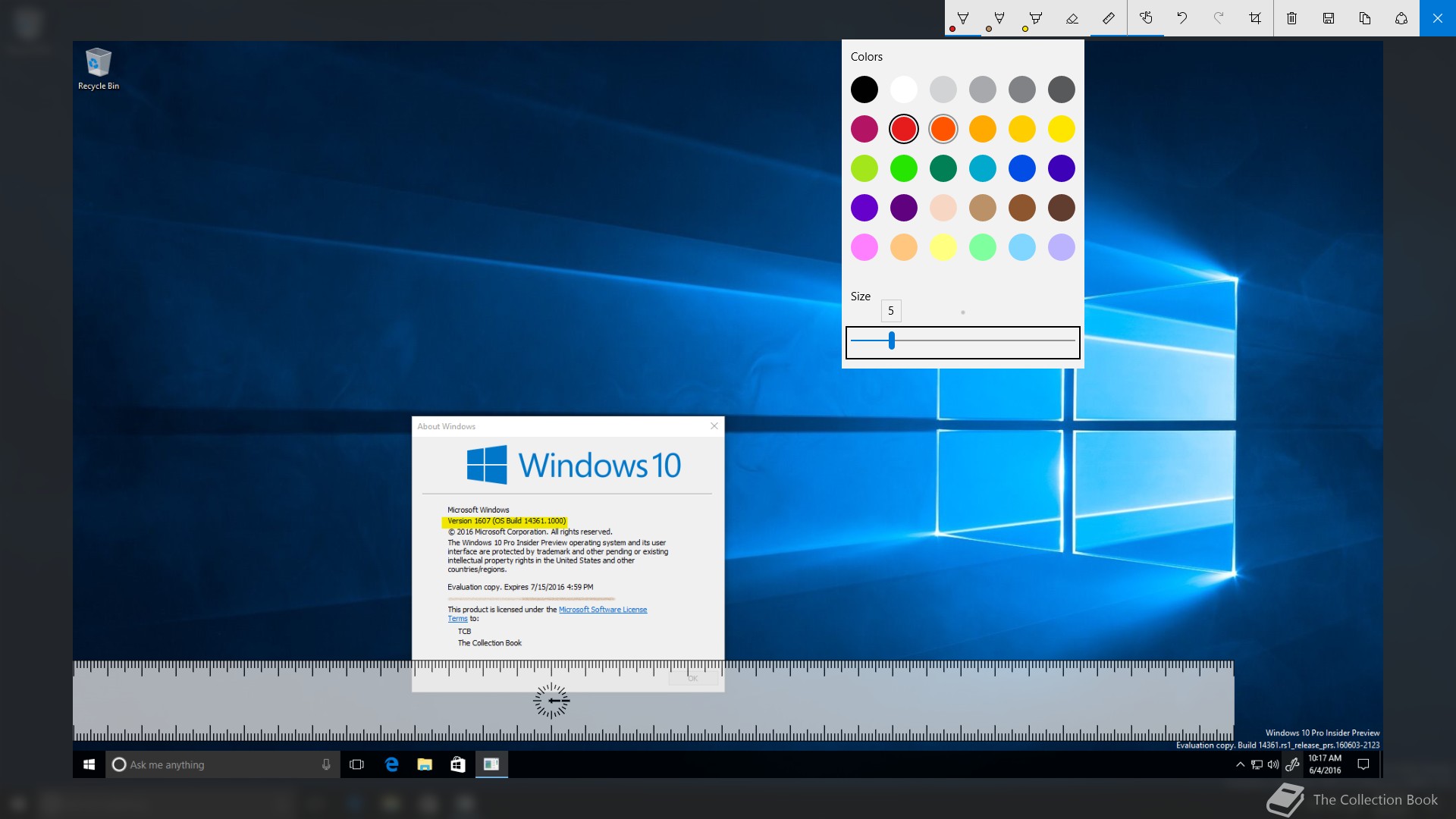Image resolution: width=1456 pixels, height=819 pixels.
Task: Pick the dark brown swatch
Action: [x=1062, y=208]
